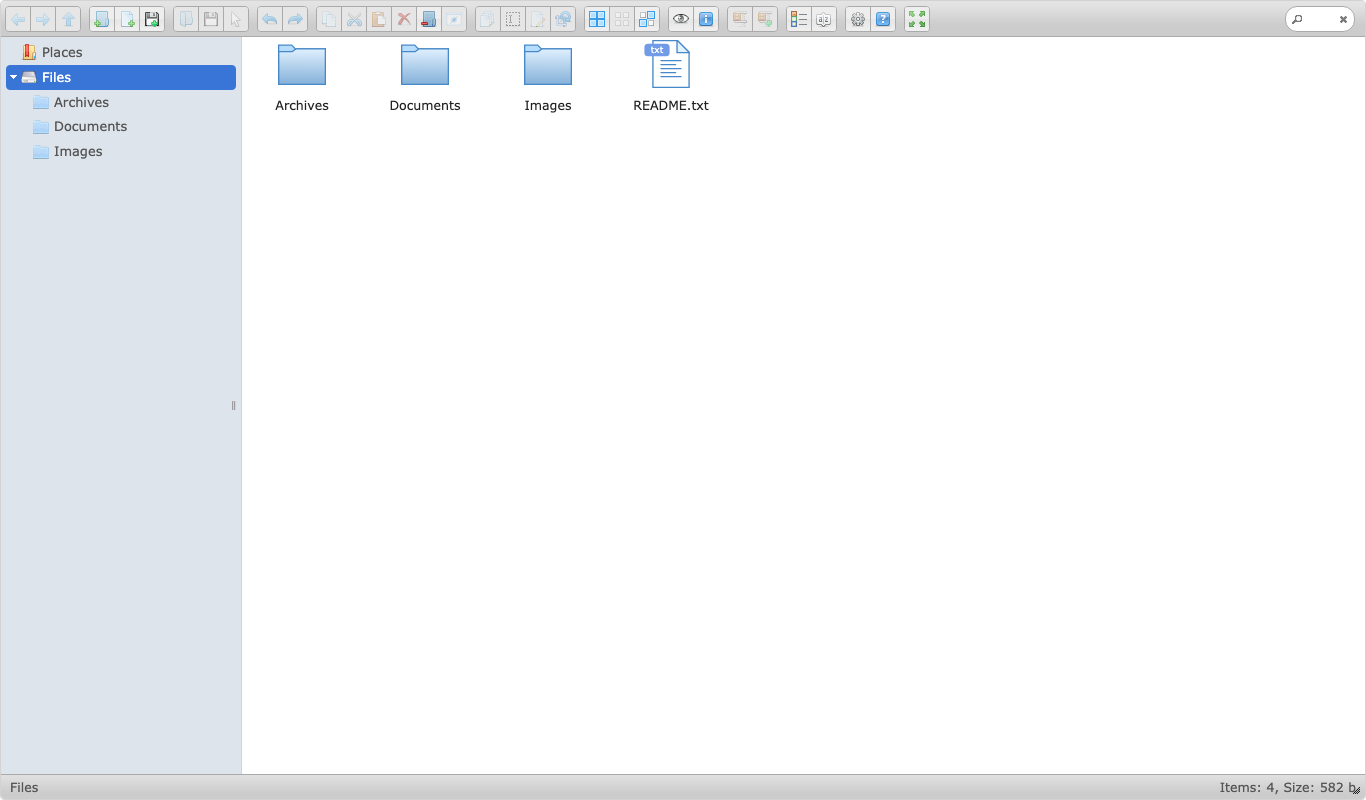The width and height of the screenshot is (1366, 800).
Task: Select all items with the toolbar icon
Action: 597,19
